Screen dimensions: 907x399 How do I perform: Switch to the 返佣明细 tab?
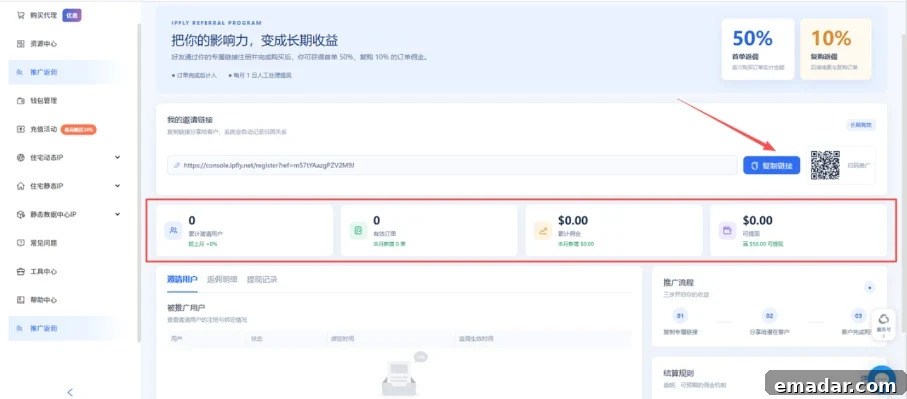click(222, 279)
